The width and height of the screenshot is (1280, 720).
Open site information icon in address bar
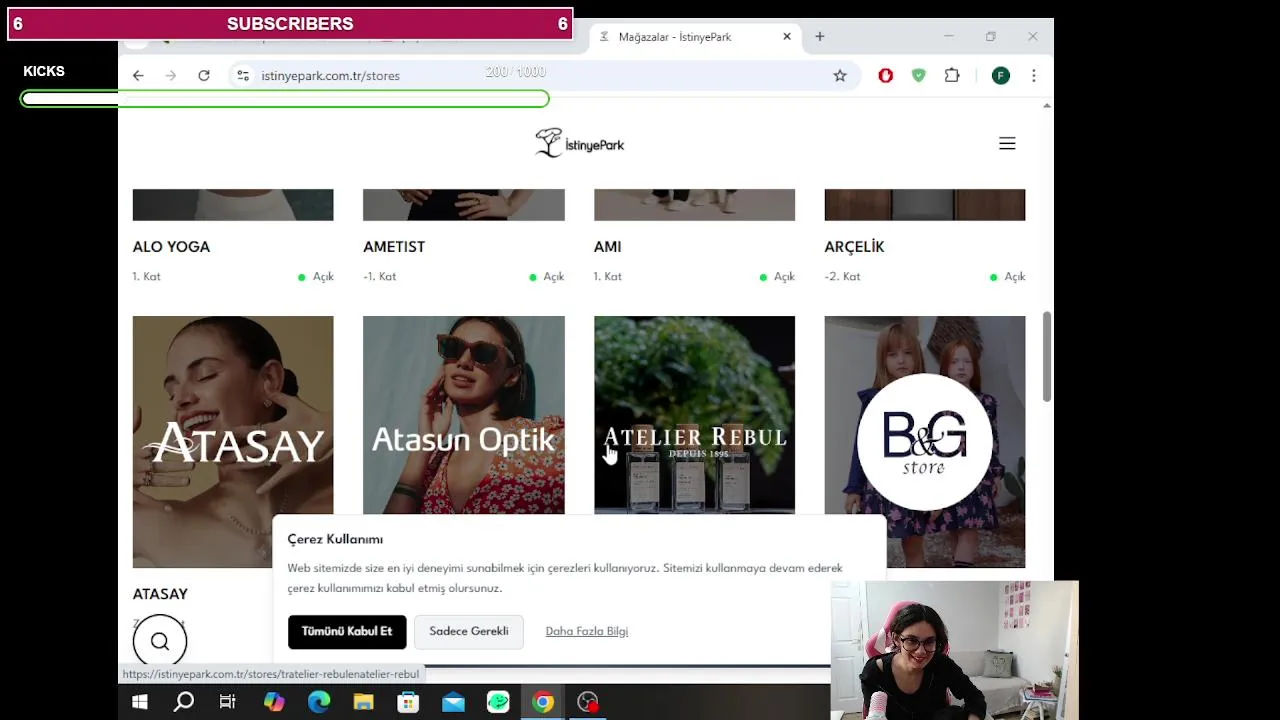click(243, 75)
